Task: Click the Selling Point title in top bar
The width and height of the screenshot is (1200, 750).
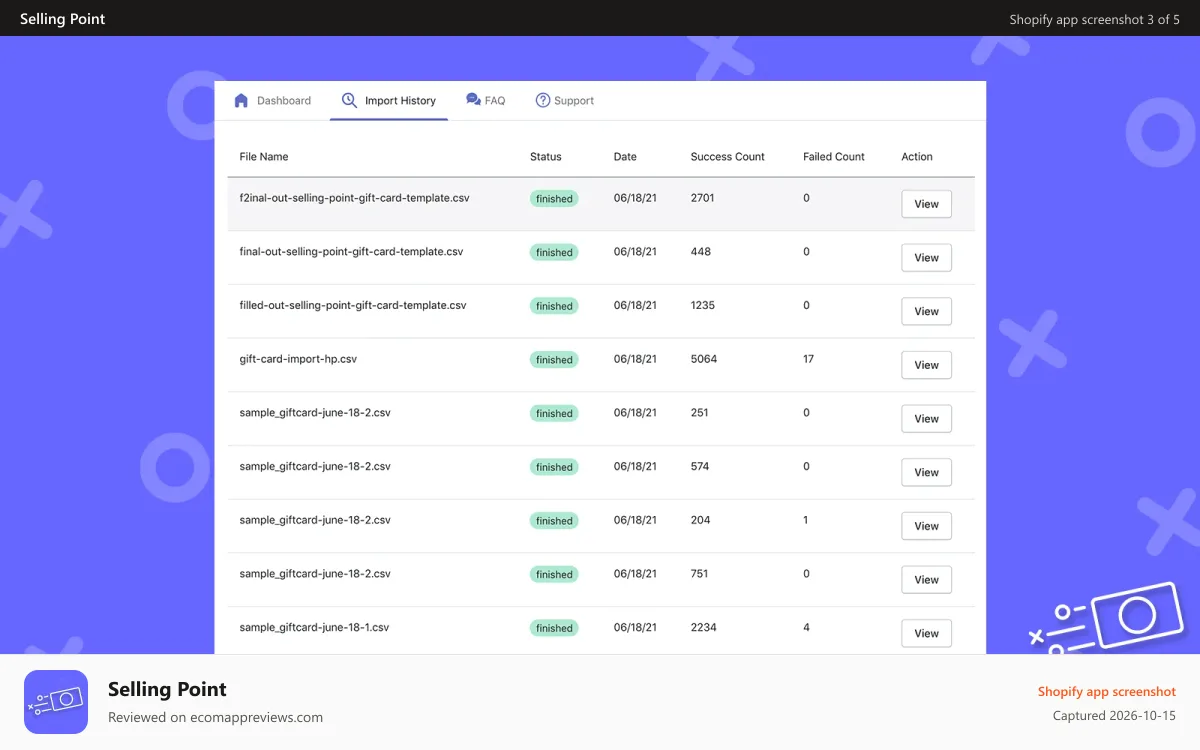Action: [62, 18]
